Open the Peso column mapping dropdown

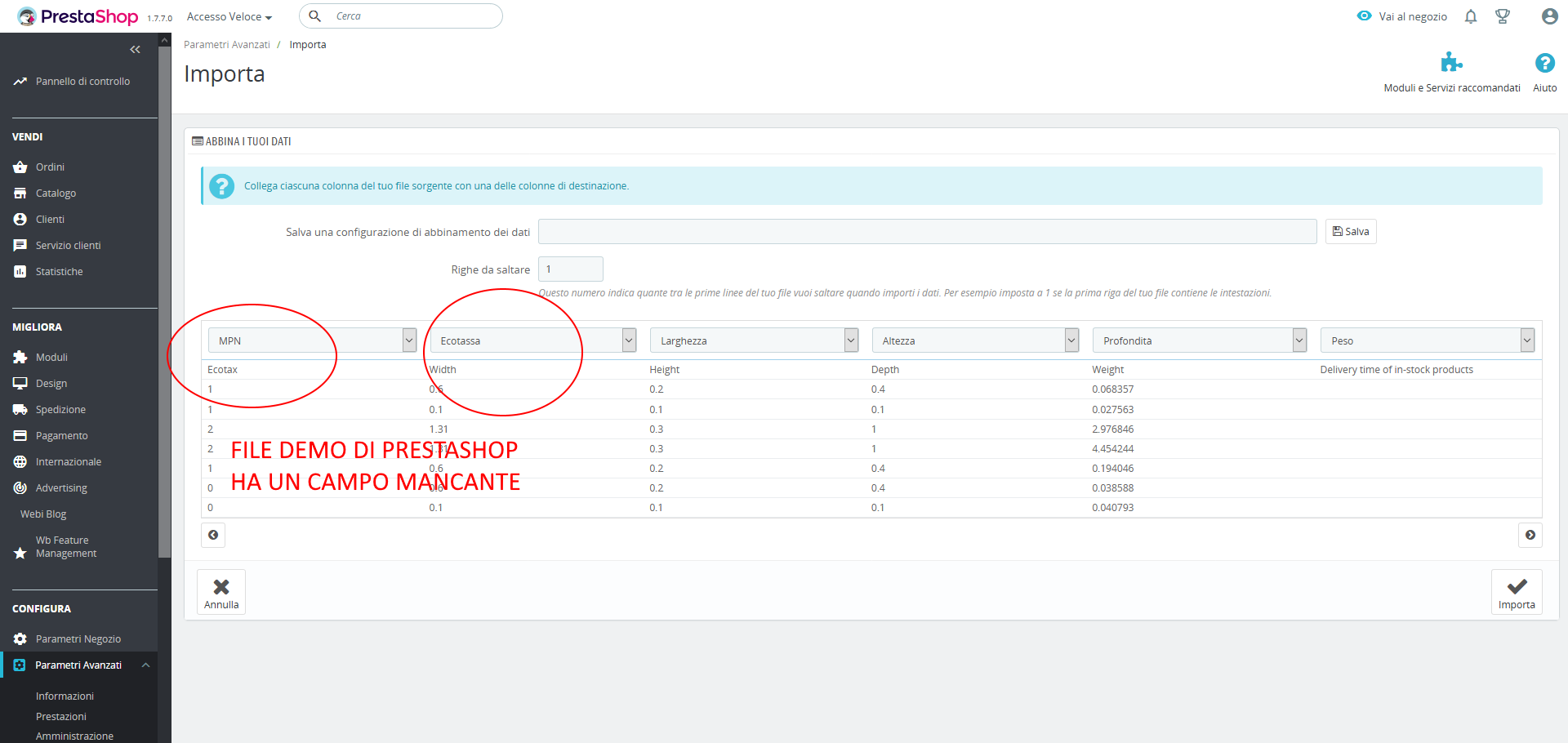point(1428,340)
